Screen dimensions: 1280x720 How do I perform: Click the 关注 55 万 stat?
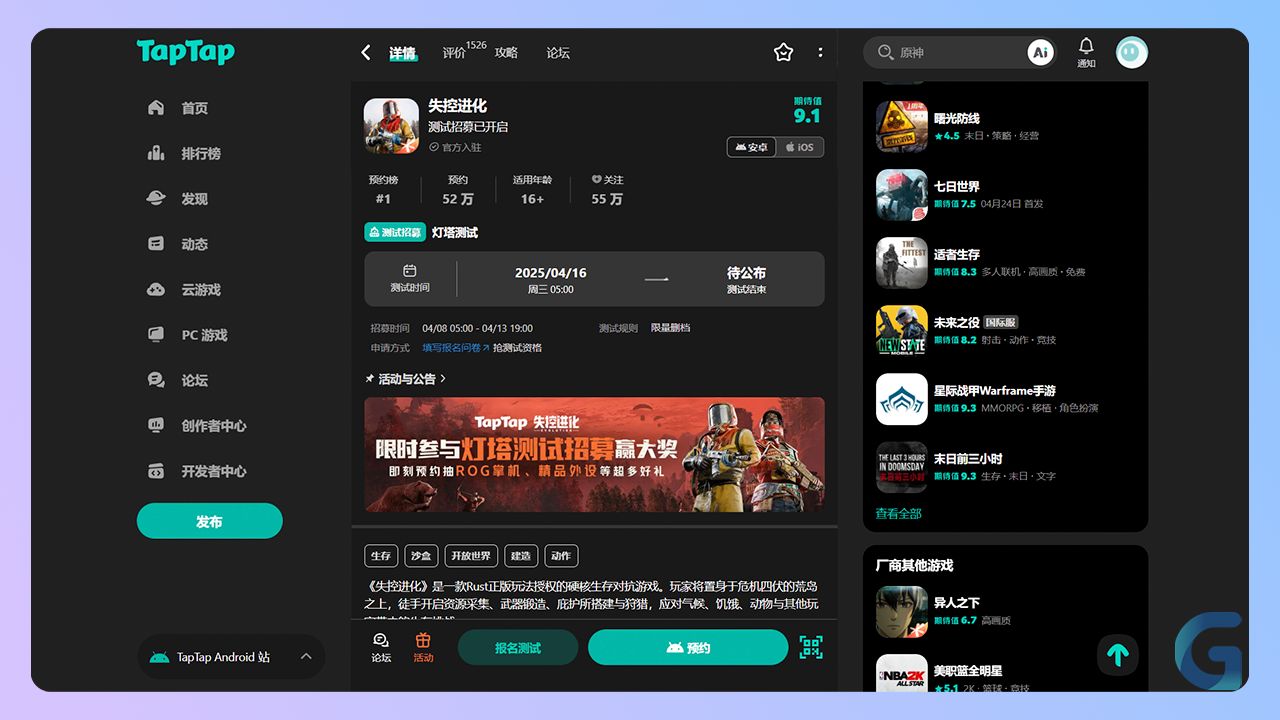point(607,190)
